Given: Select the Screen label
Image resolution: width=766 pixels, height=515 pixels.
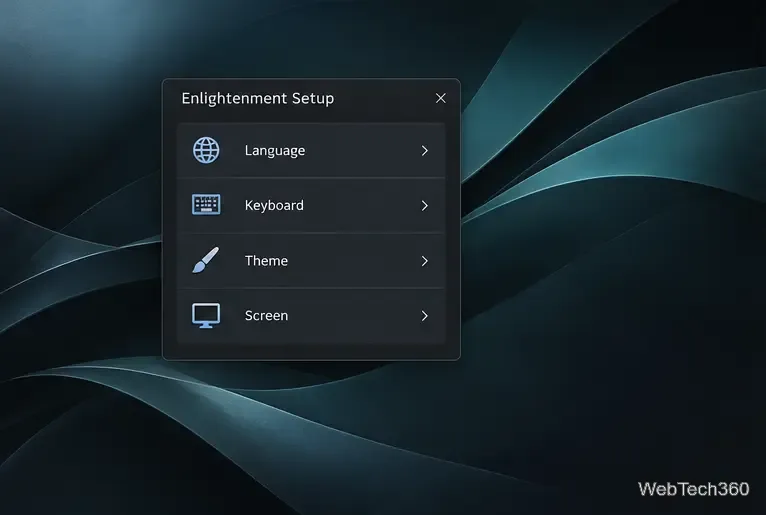Looking at the screenshot, I should coord(266,316).
